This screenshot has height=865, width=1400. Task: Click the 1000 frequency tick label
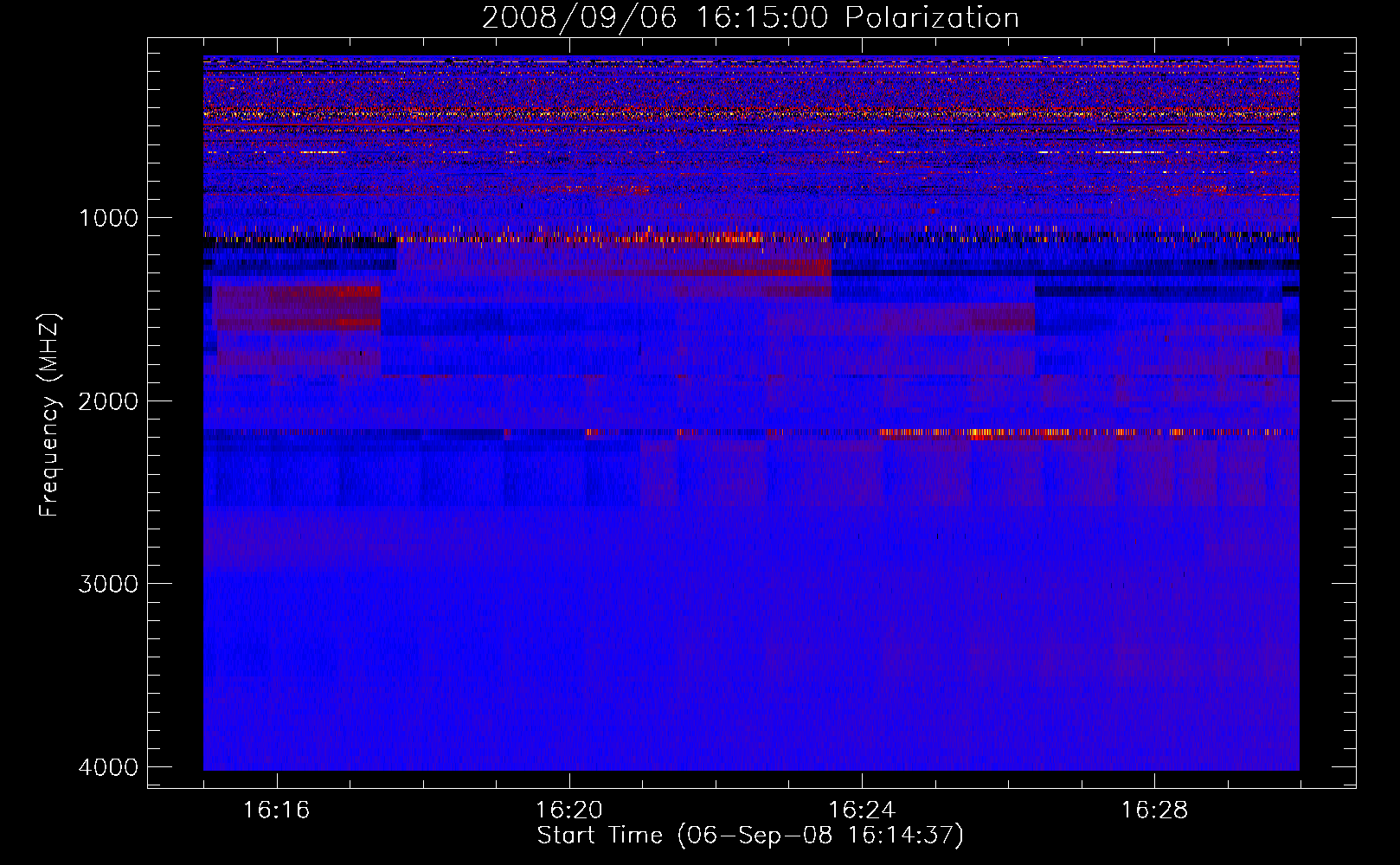tap(108, 217)
